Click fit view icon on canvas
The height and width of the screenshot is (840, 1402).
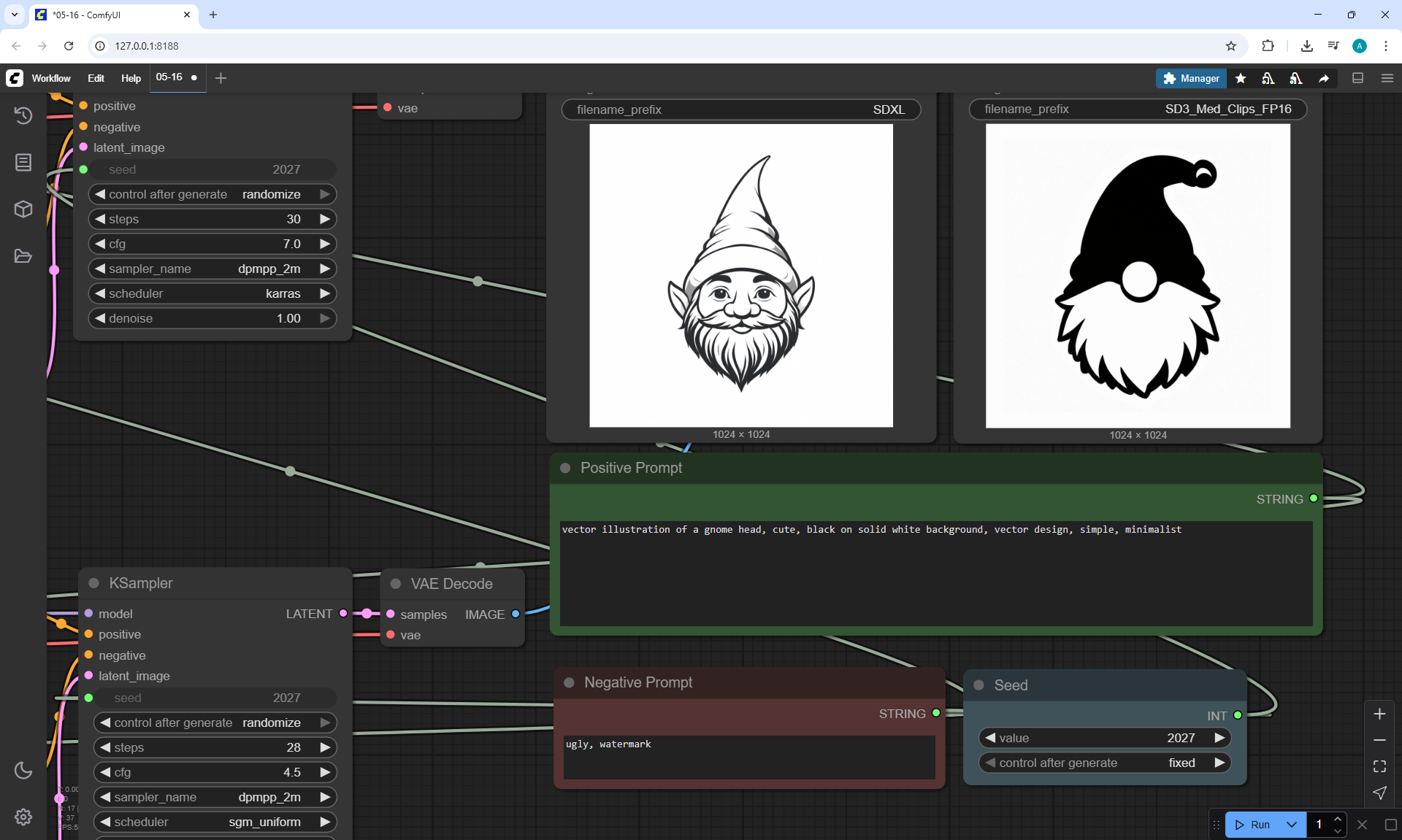click(1379, 766)
